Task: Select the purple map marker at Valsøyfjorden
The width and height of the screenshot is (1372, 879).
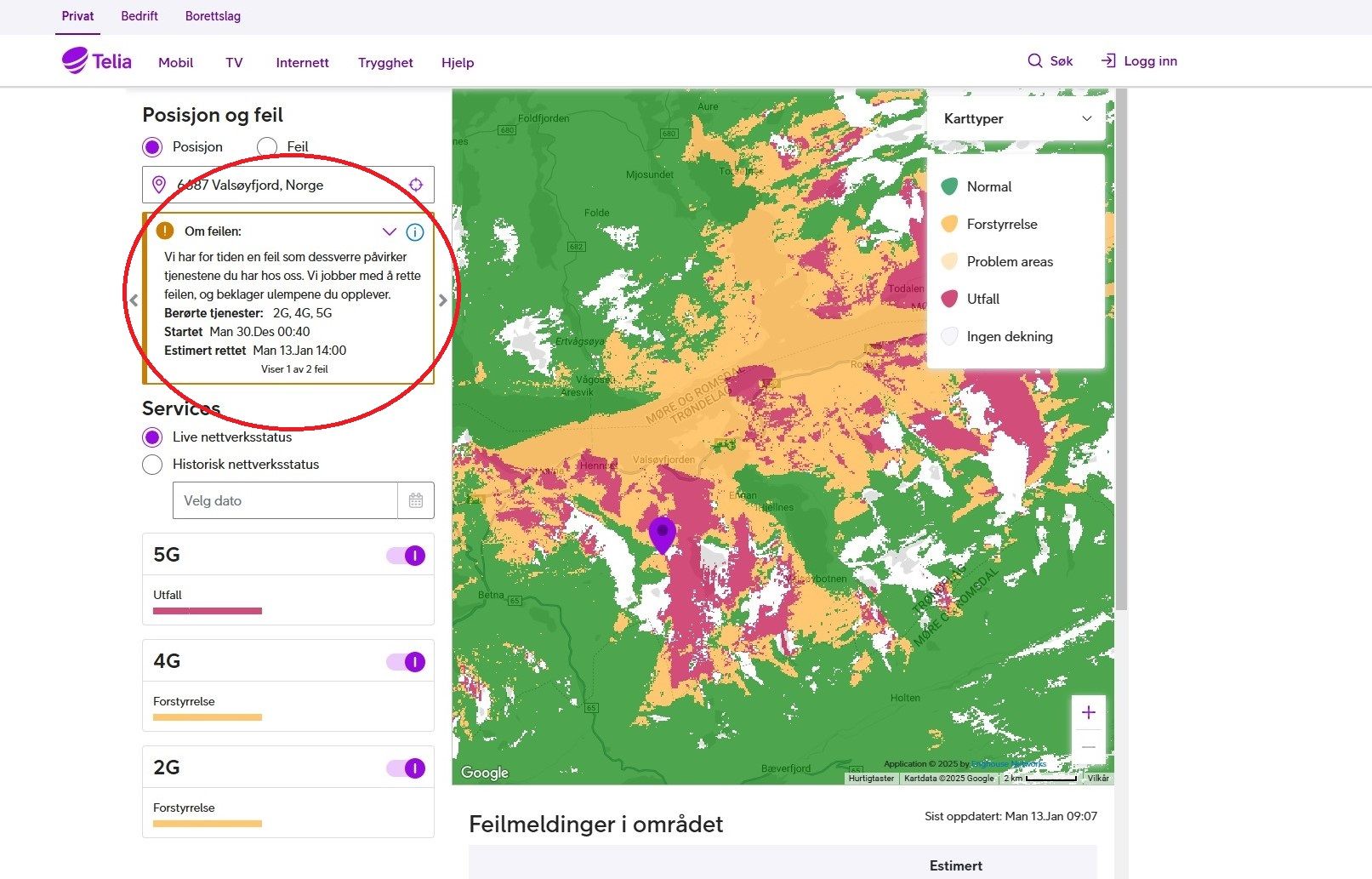Action: pos(662,532)
